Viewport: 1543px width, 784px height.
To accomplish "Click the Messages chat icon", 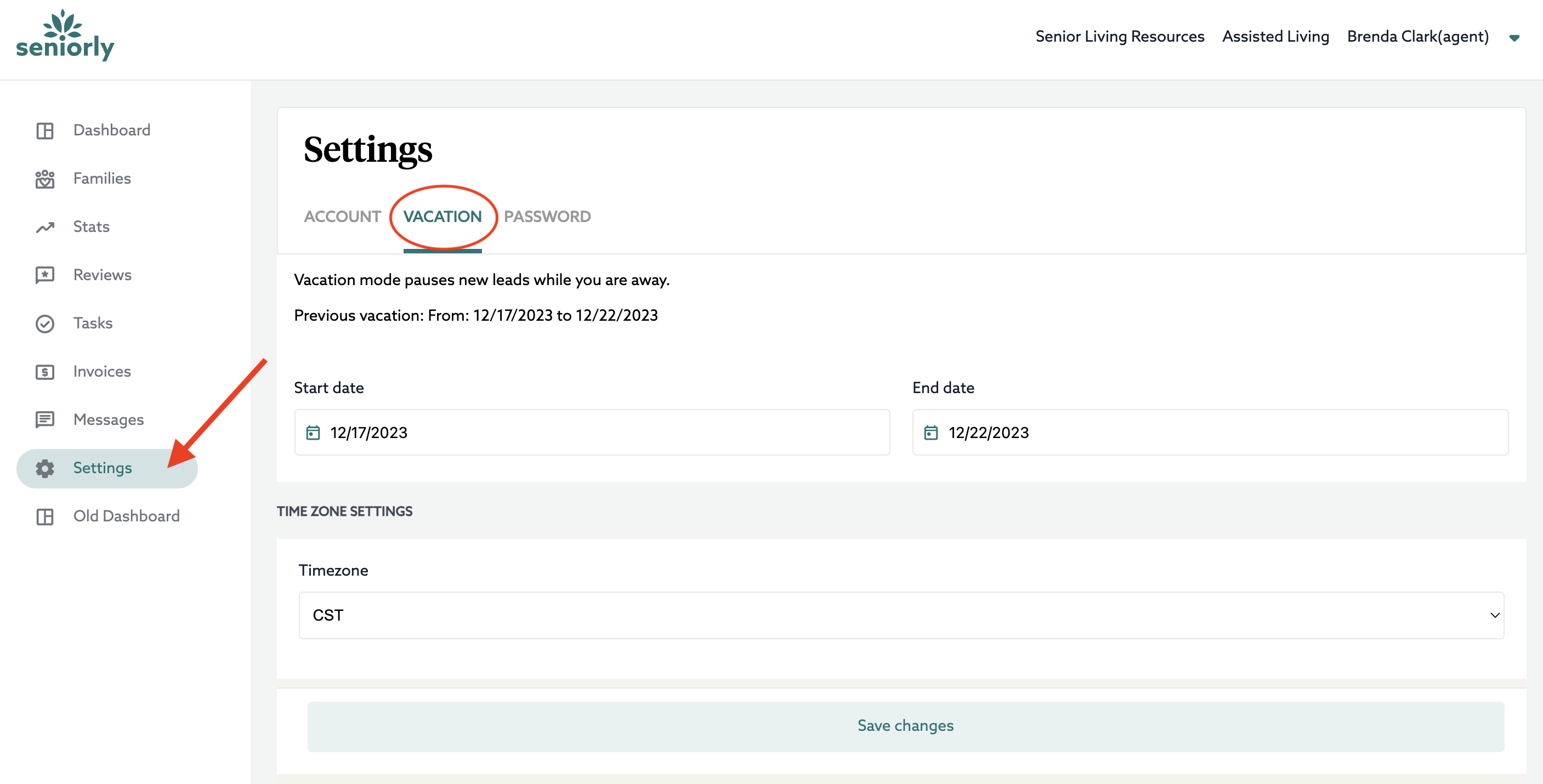I will 45,420.
